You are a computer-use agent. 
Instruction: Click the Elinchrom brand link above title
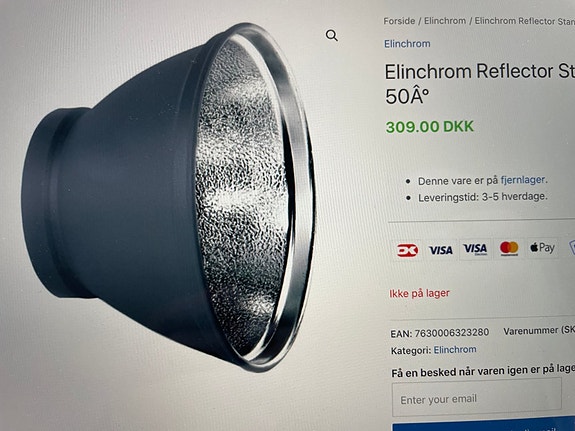click(407, 44)
